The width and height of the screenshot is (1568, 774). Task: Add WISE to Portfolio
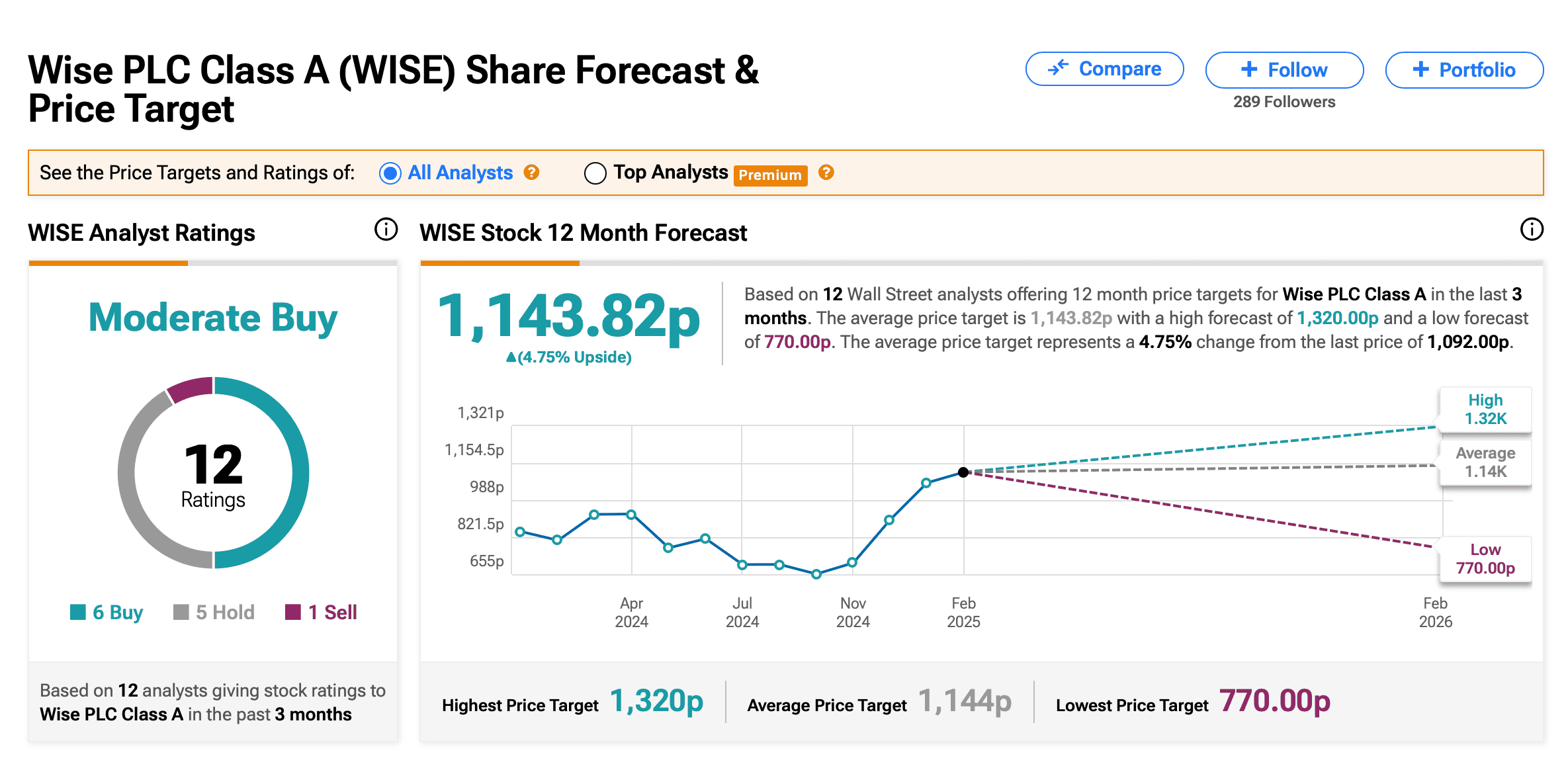pos(1464,69)
